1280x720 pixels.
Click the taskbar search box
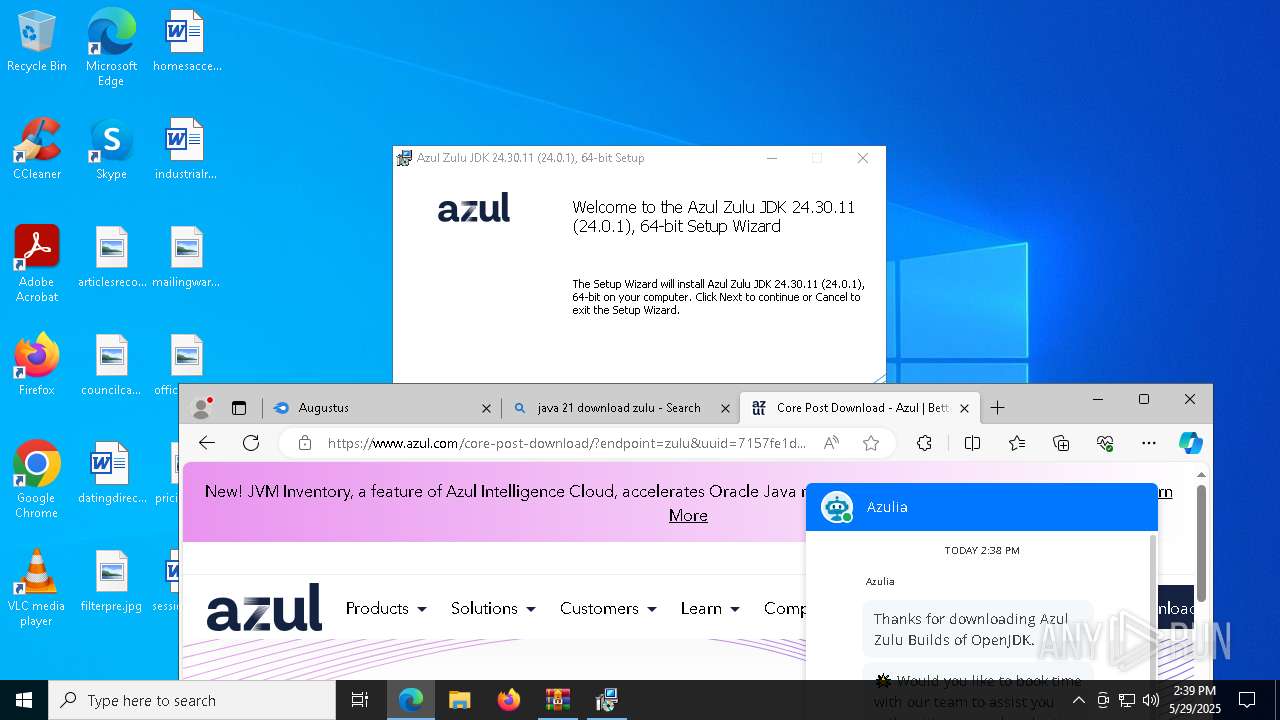point(192,700)
